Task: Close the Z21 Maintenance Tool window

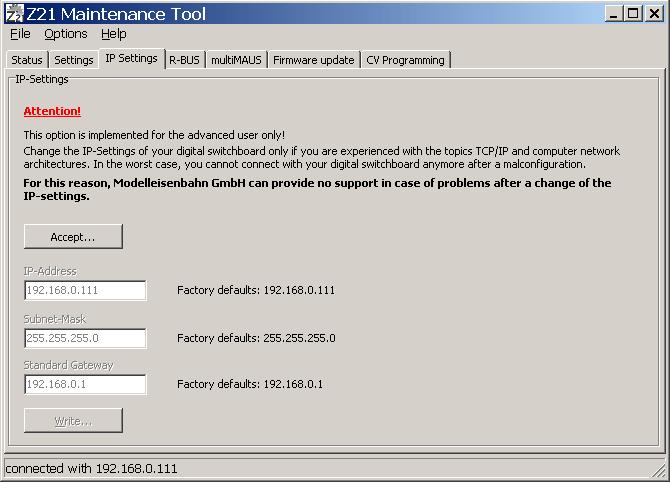Action: (654, 14)
